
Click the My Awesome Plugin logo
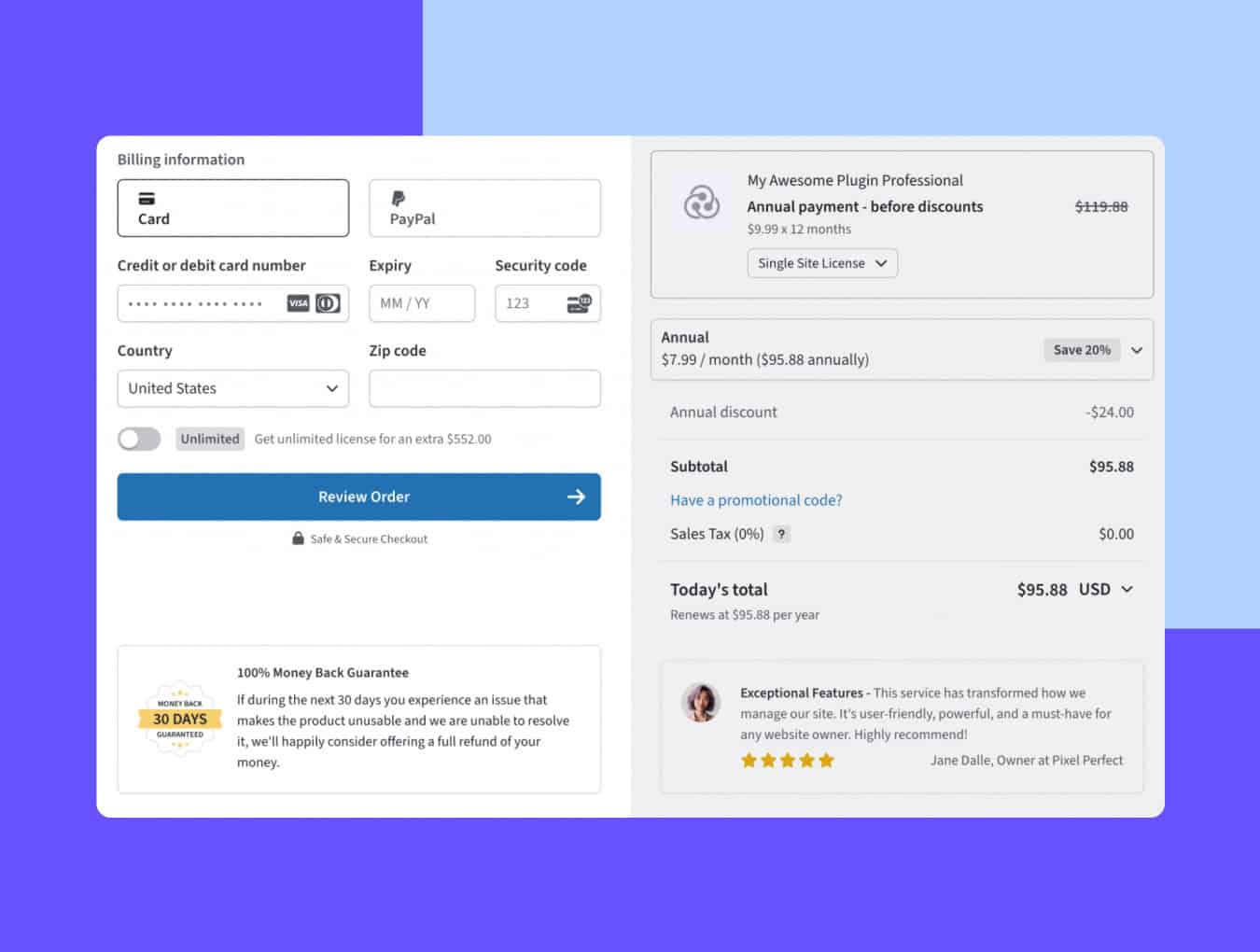[702, 203]
